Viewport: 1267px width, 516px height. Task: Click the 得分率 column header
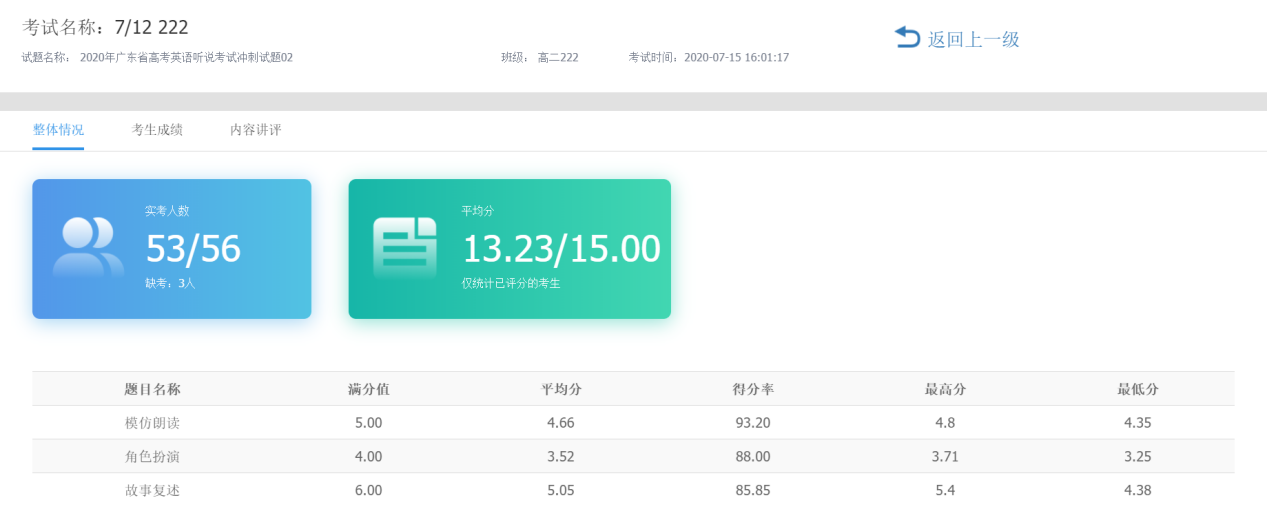(x=753, y=389)
